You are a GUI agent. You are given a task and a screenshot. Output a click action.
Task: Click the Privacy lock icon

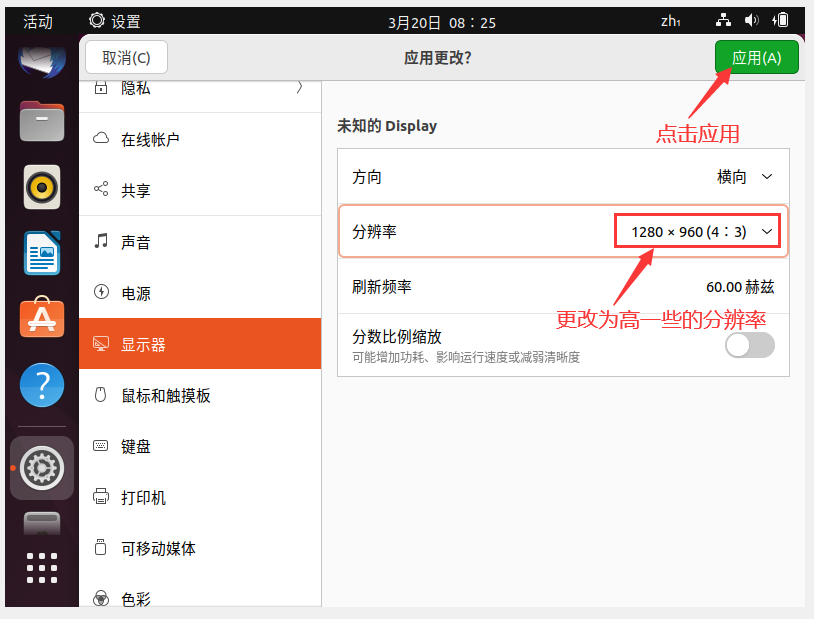101,87
